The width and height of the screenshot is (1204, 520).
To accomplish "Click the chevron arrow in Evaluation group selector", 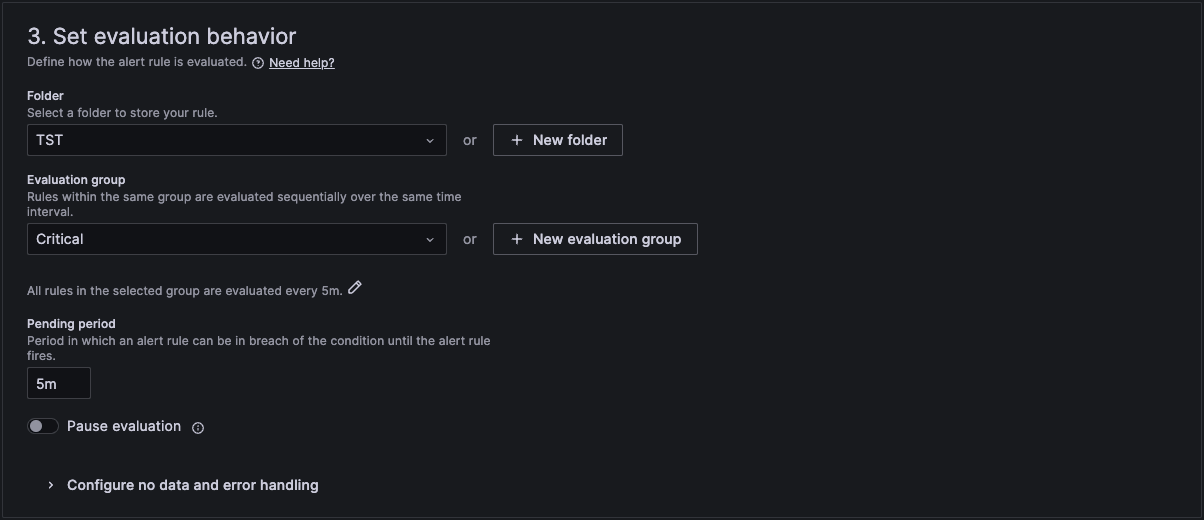I will 430,240.
